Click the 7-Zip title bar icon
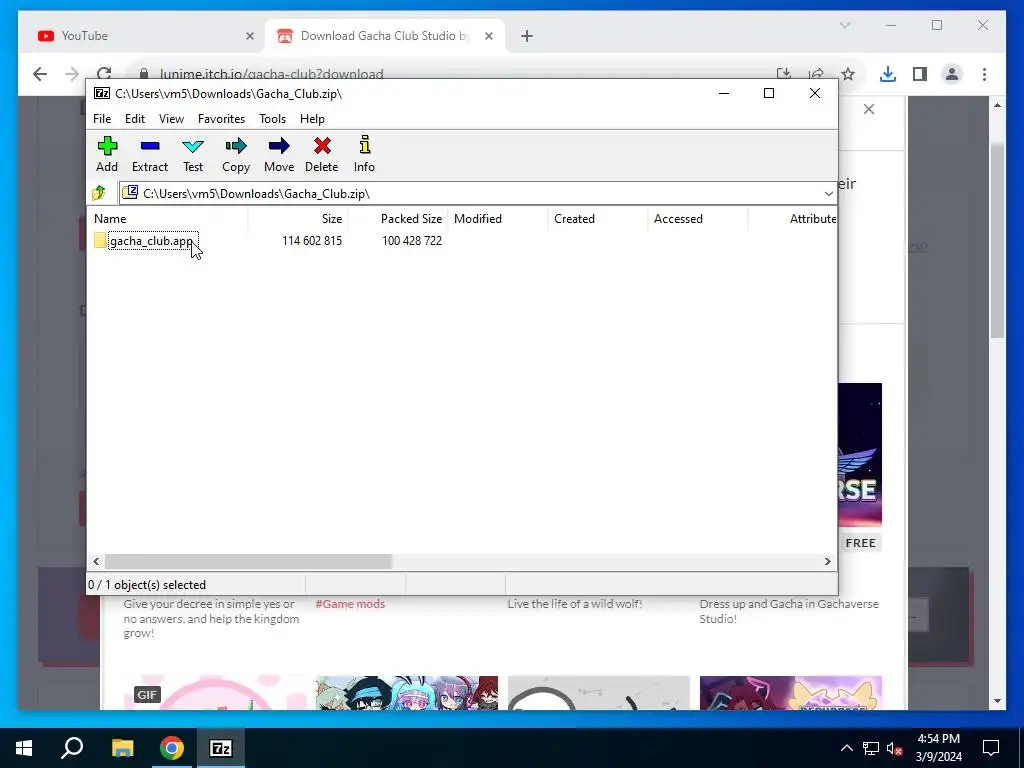1024x768 pixels. click(x=102, y=93)
